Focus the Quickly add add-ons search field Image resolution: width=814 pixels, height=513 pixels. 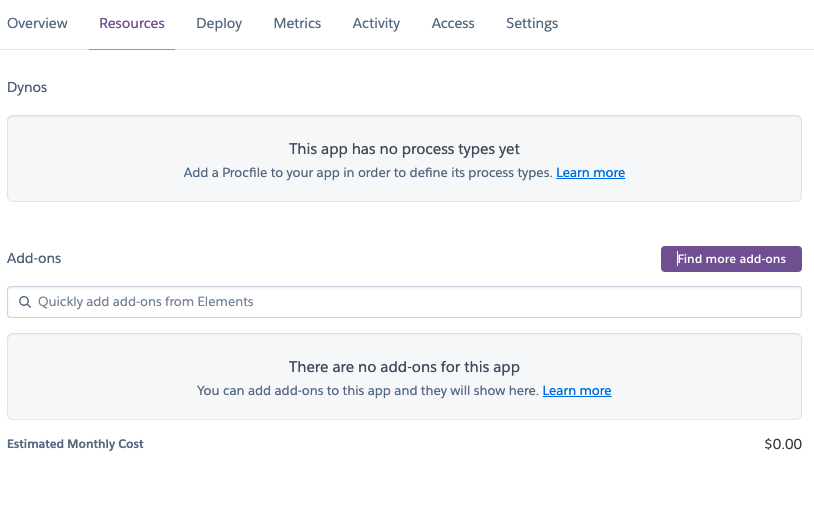(410, 302)
